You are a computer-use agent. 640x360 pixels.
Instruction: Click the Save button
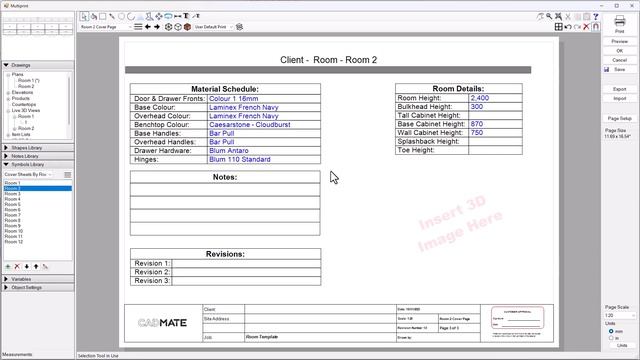[620, 70]
